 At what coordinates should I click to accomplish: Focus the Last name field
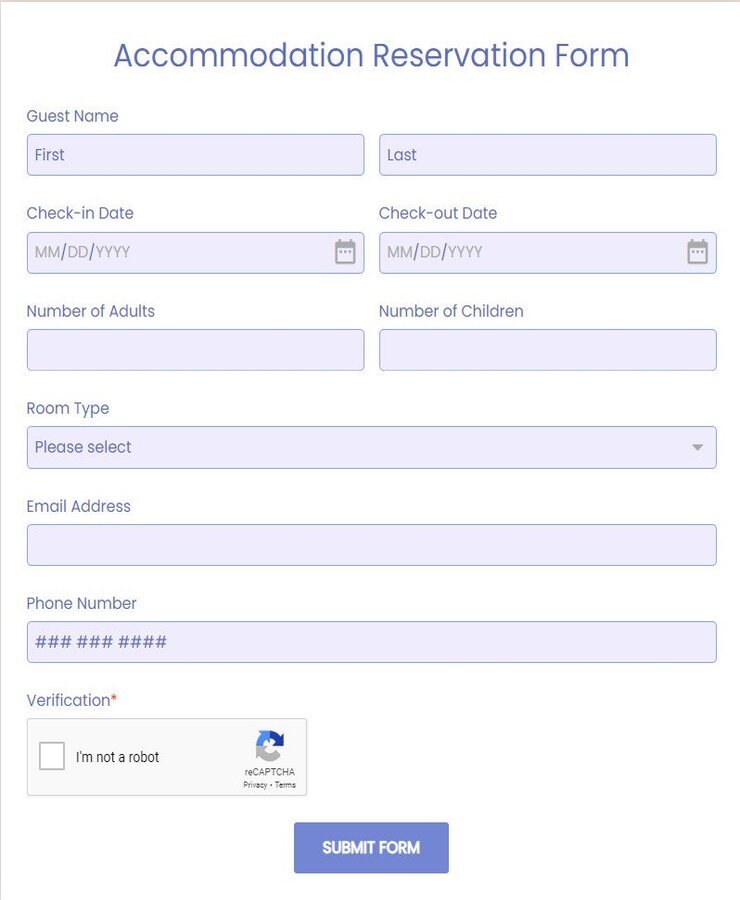click(547, 155)
